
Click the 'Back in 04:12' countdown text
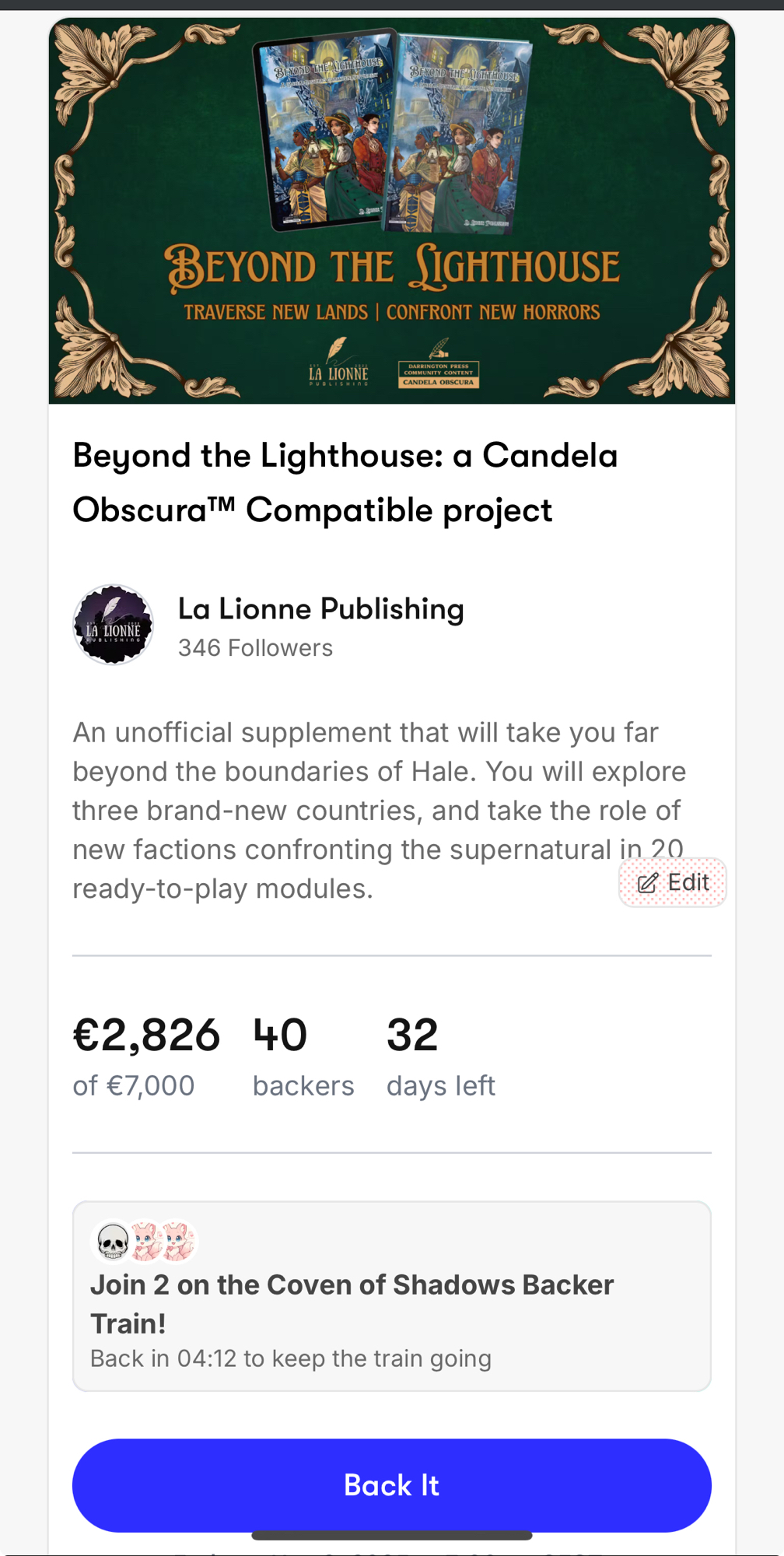[x=290, y=1358]
